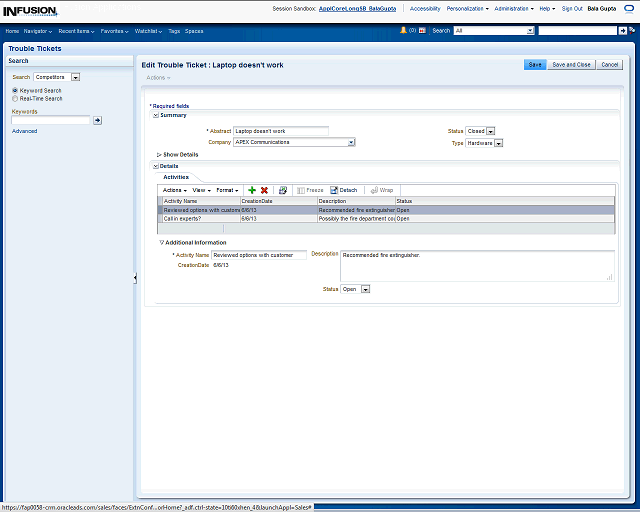The width and height of the screenshot is (640, 512).
Task: Add a new activity with green plus icon
Action: pyautogui.click(x=252, y=190)
